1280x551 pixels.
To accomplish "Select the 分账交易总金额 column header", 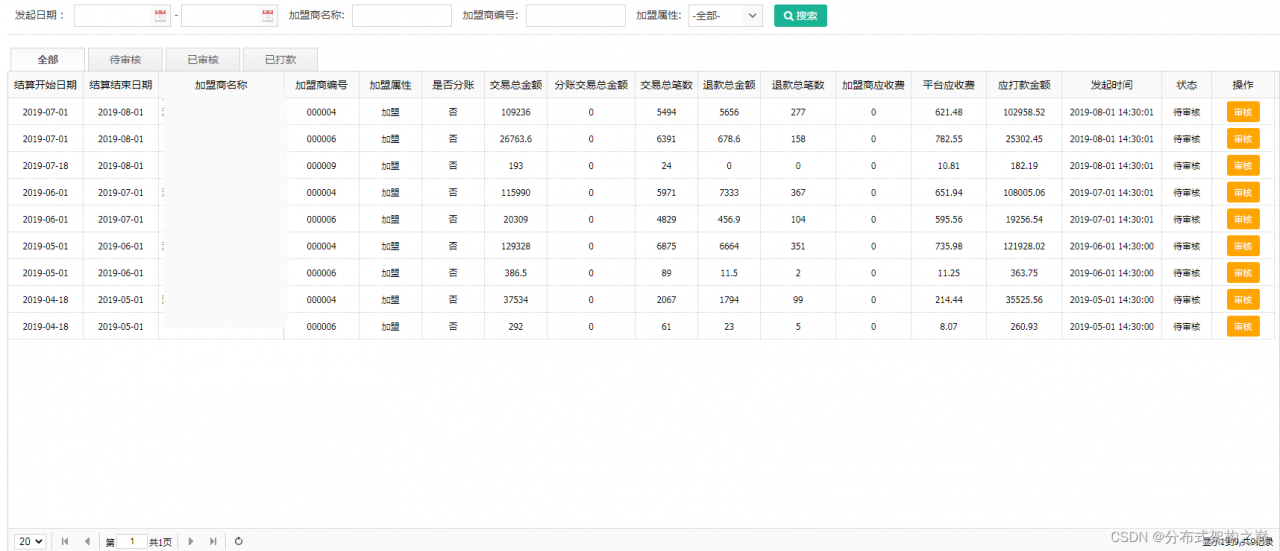I will point(591,85).
